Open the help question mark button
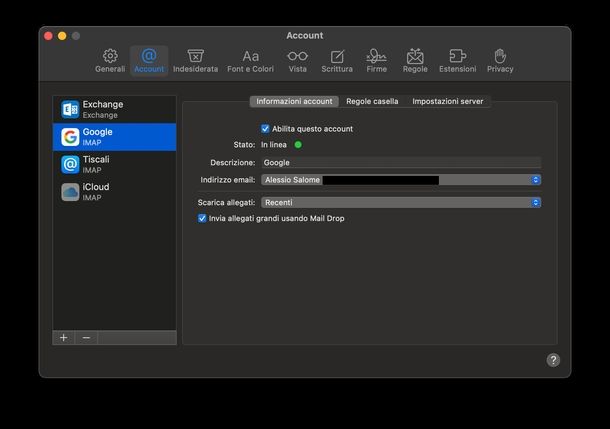 tap(553, 360)
